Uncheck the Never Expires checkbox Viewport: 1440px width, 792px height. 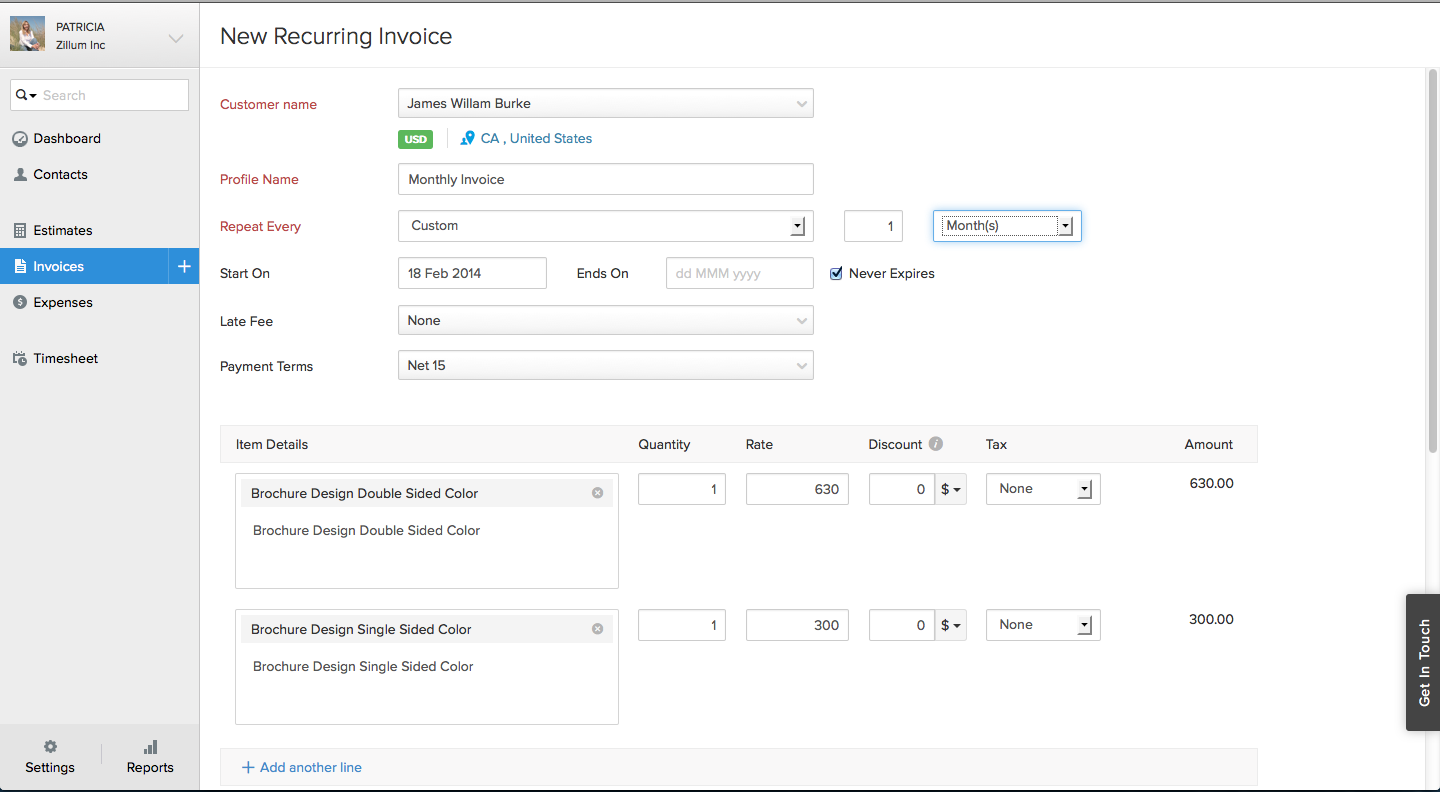coord(836,273)
